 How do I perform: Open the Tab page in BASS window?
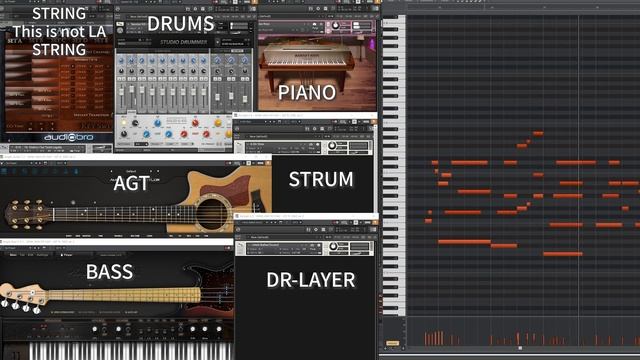click(22, 255)
